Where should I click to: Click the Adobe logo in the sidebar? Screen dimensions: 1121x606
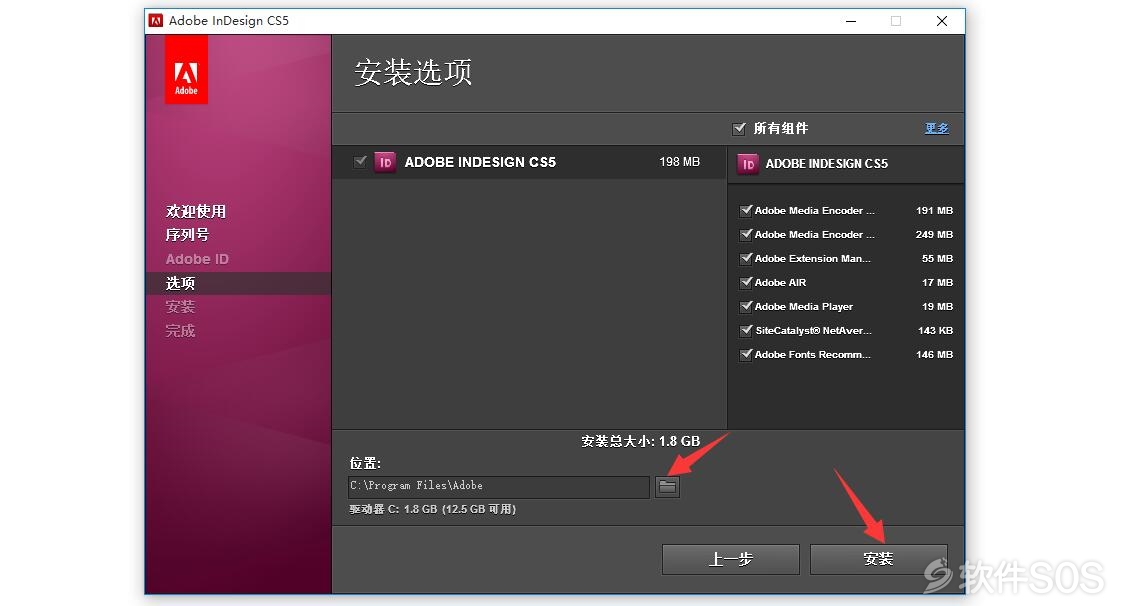point(187,70)
